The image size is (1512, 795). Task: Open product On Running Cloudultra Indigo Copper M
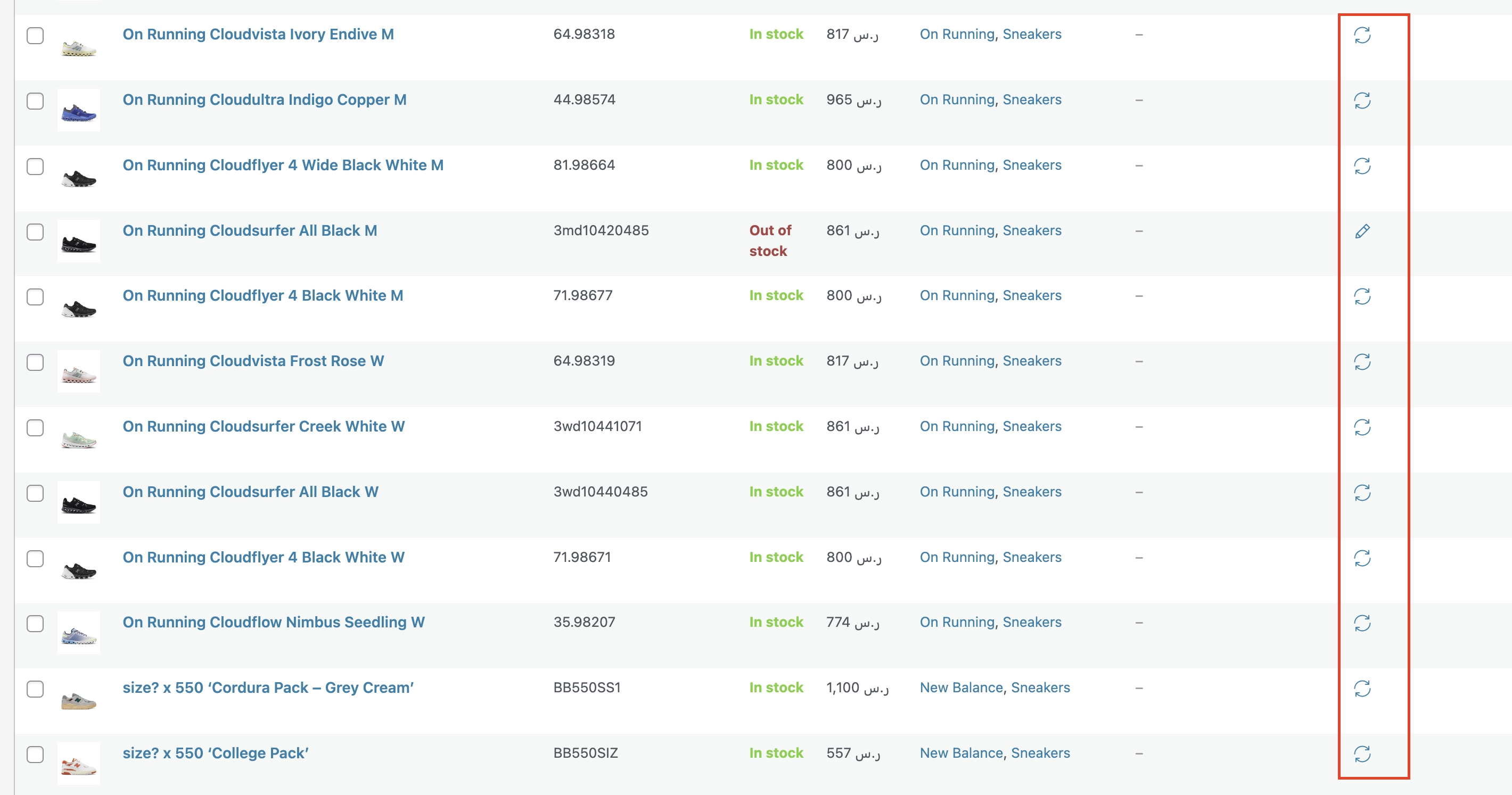pyautogui.click(x=265, y=100)
